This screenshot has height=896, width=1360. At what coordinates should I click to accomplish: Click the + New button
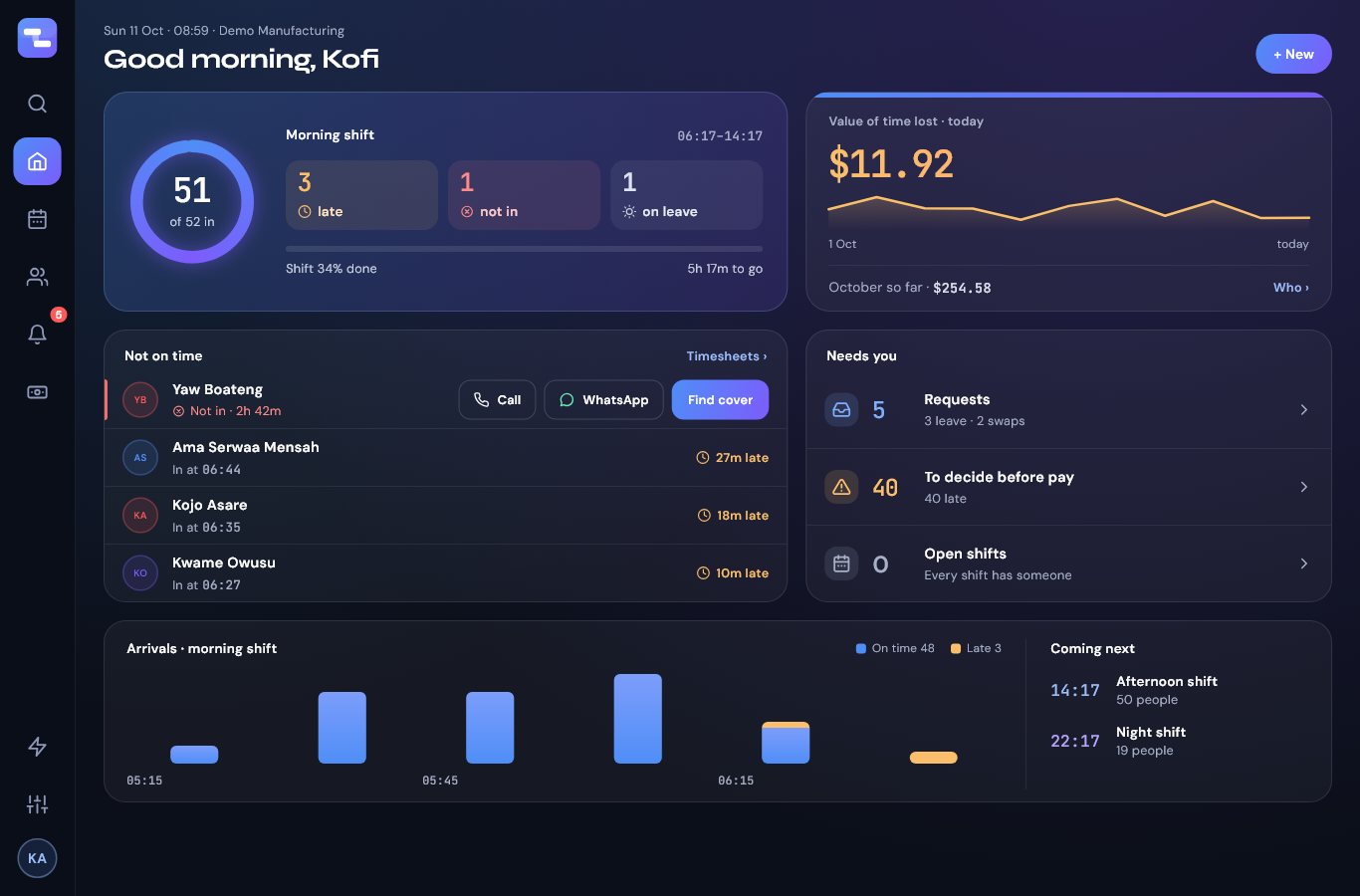[1293, 55]
